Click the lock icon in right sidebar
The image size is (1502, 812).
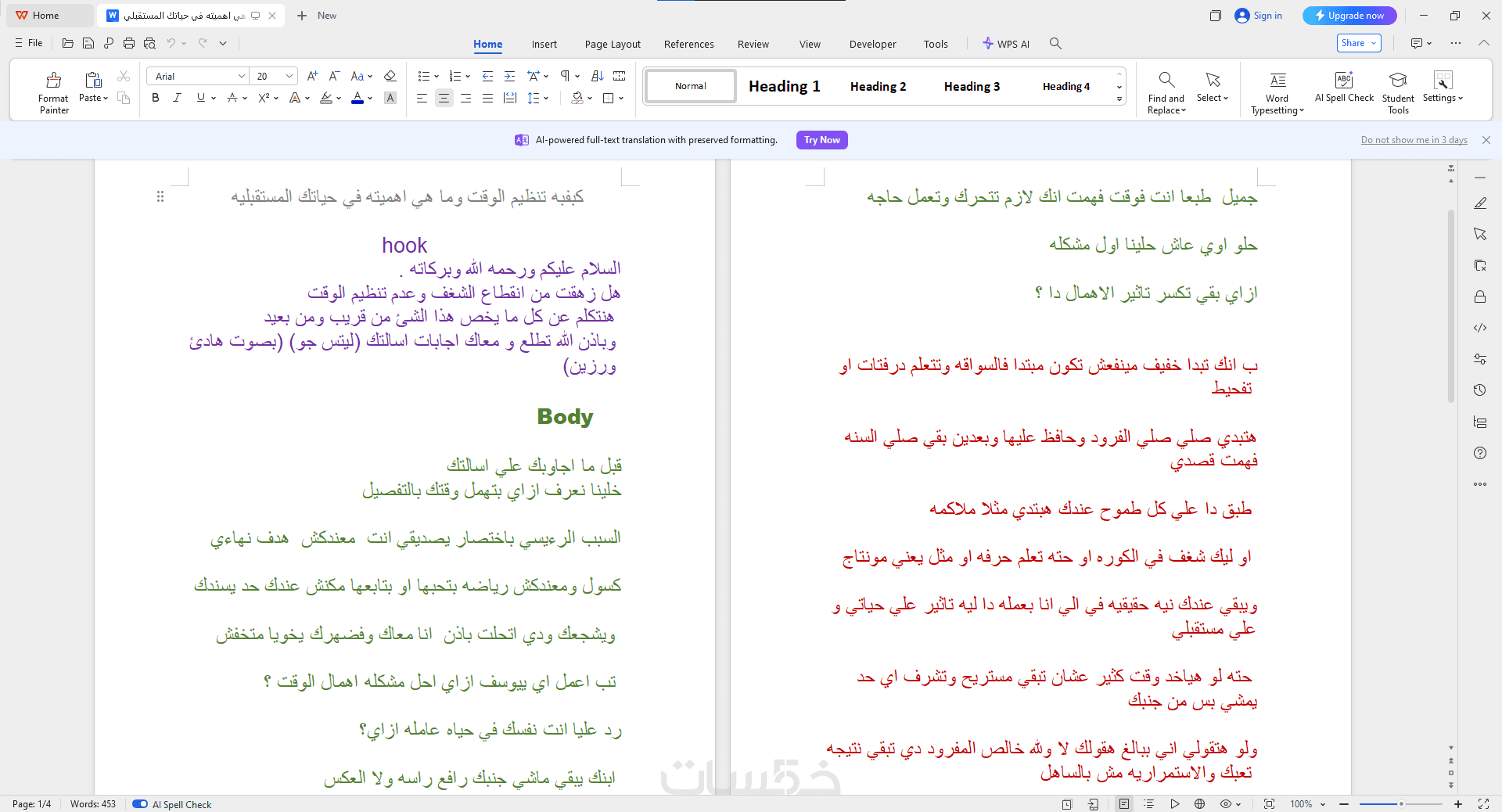[1480, 296]
